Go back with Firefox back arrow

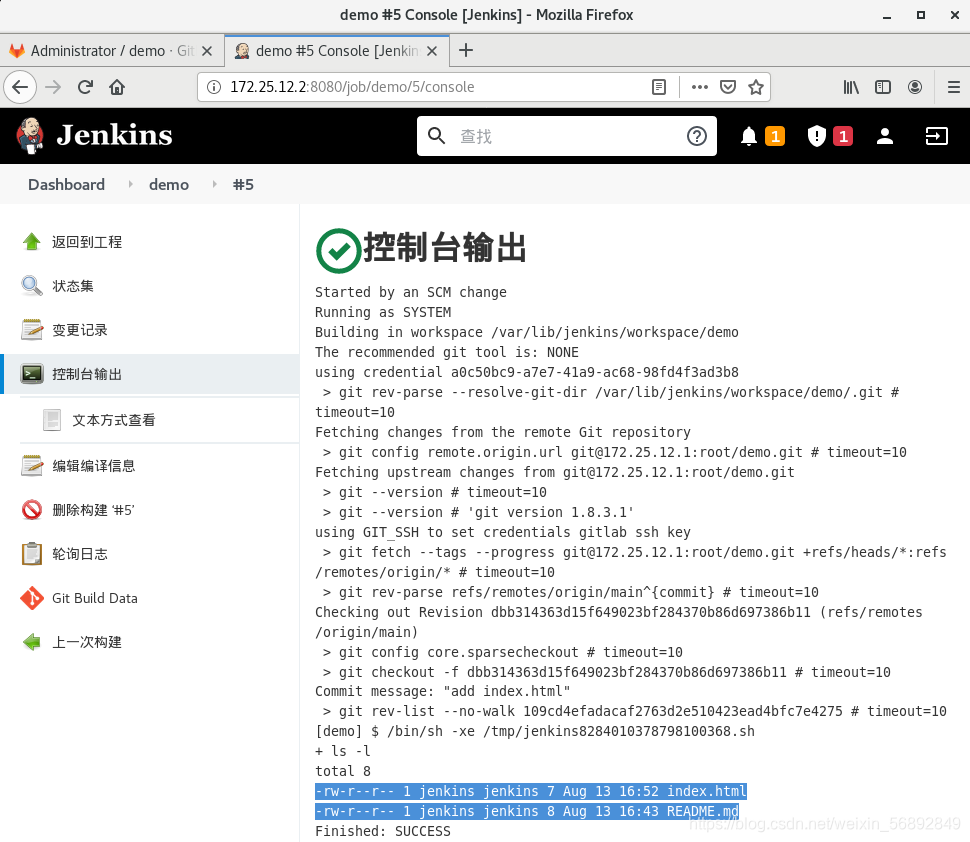pos(20,87)
